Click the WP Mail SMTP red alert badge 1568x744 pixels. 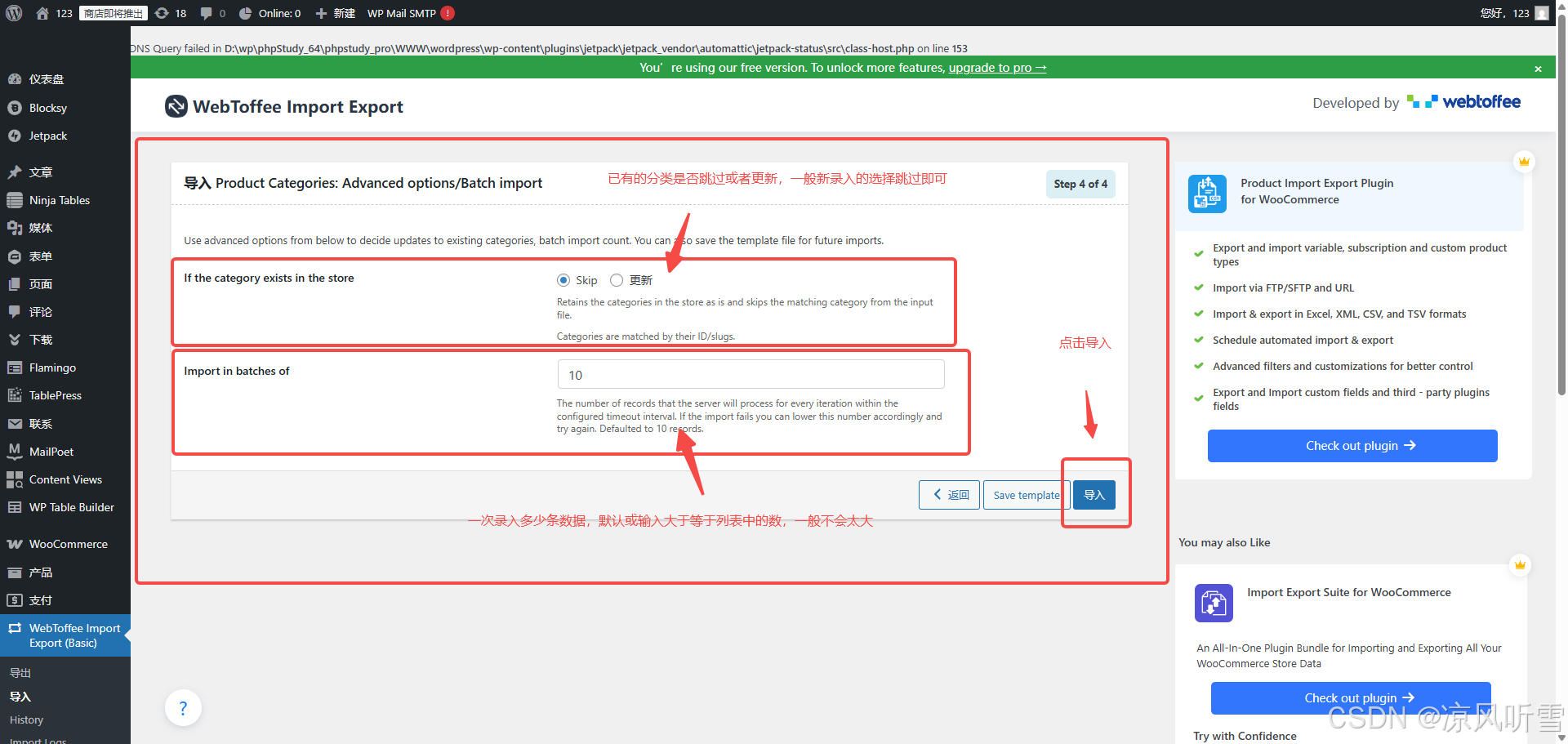[x=448, y=13]
